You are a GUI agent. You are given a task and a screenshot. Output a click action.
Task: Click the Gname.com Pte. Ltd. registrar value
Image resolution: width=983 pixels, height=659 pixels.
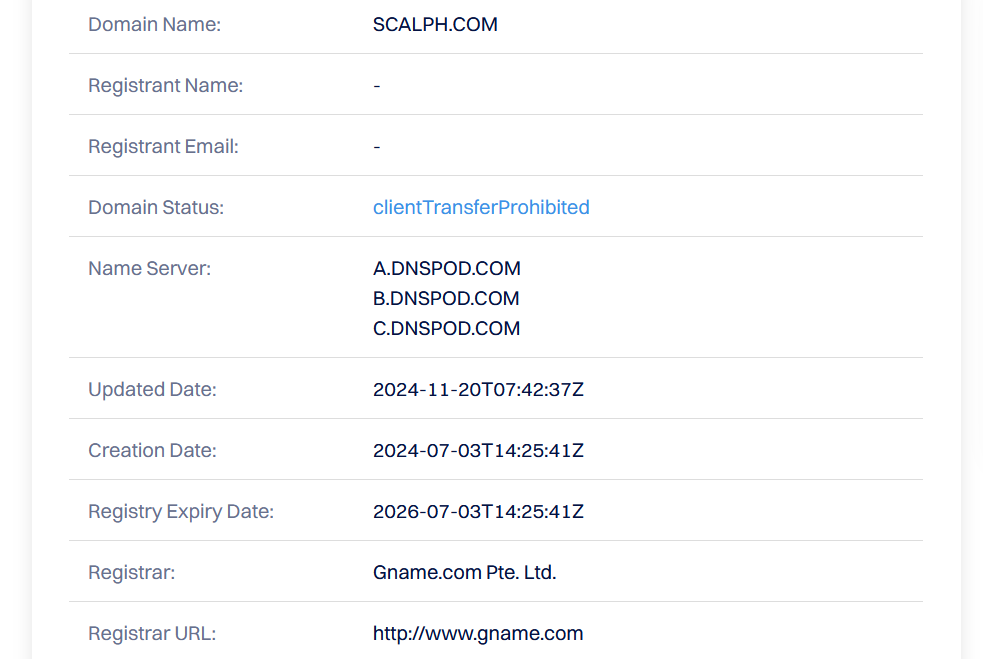point(465,572)
